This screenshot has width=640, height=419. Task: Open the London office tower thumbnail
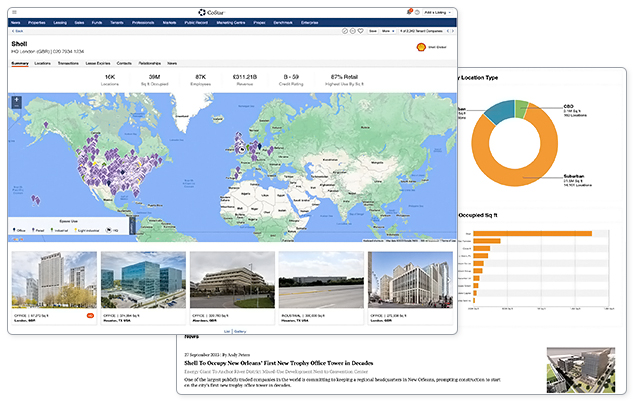pos(54,280)
